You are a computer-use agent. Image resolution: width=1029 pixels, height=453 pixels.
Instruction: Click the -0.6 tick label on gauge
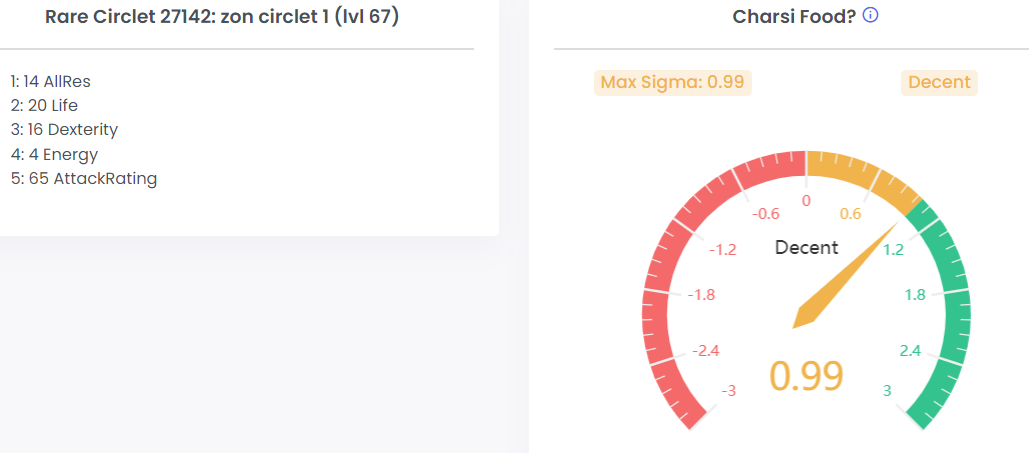coord(765,214)
